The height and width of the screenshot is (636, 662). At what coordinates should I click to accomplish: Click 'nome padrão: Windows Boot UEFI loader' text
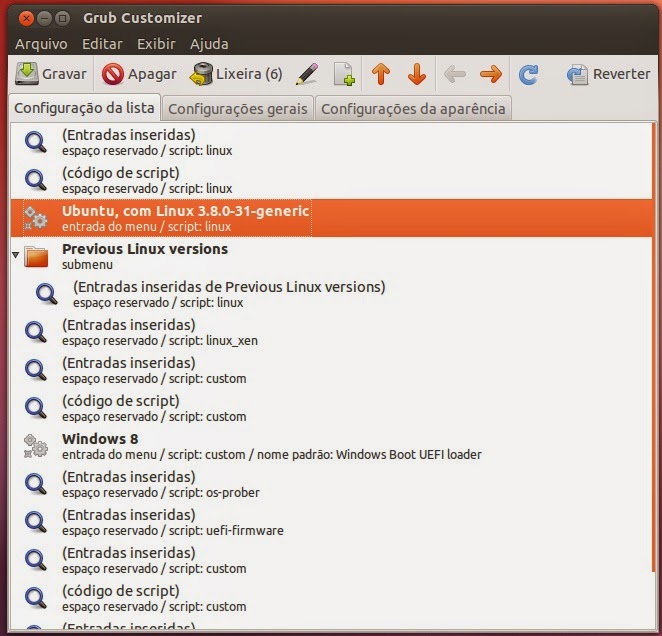pyautogui.click(x=369, y=455)
